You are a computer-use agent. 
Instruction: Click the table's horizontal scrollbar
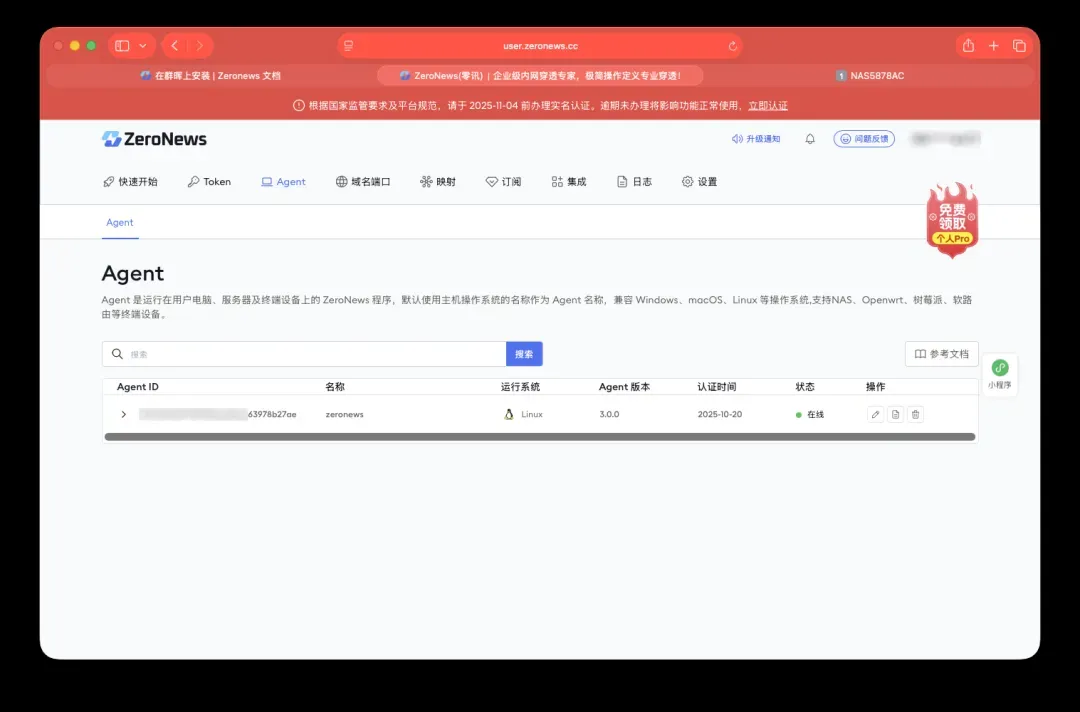point(540,437)
